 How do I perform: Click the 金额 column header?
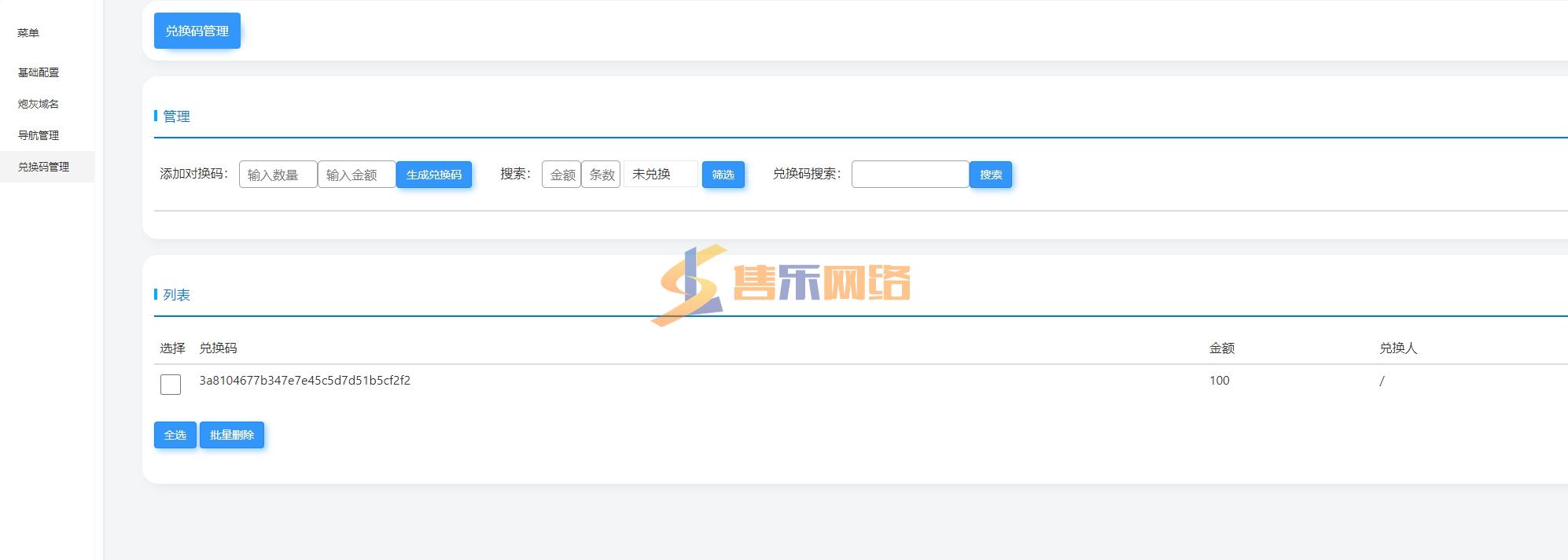tap(1222, 348)
